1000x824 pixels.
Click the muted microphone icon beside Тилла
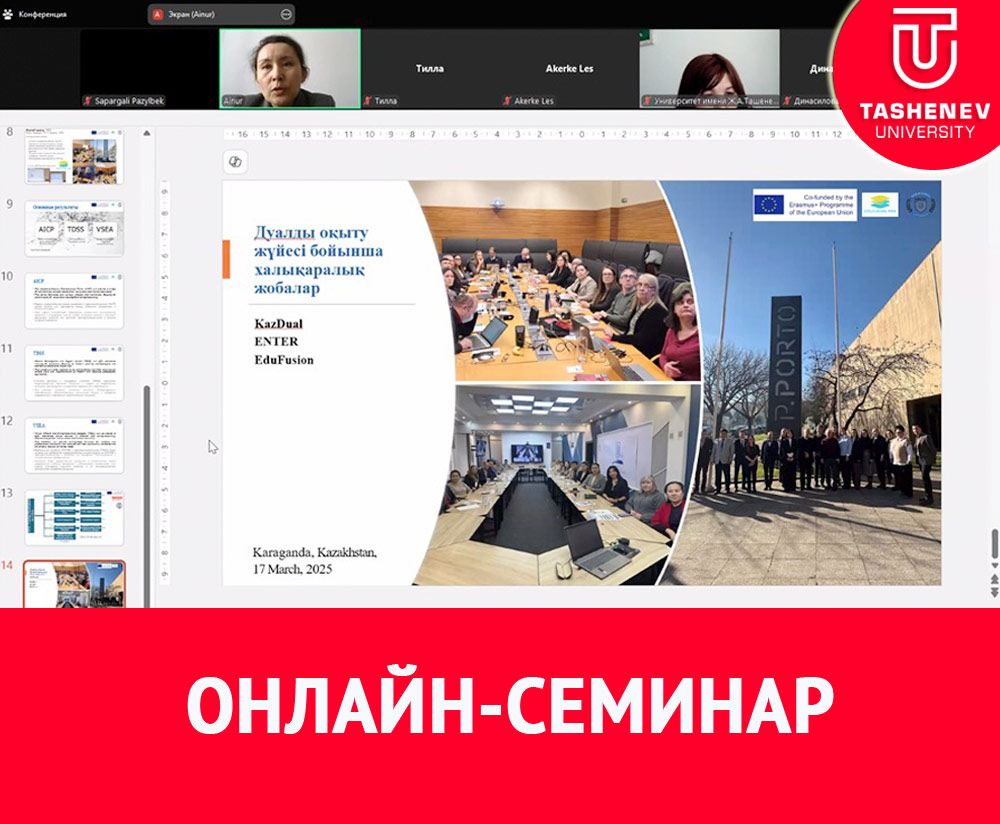(x=368, y=101)
